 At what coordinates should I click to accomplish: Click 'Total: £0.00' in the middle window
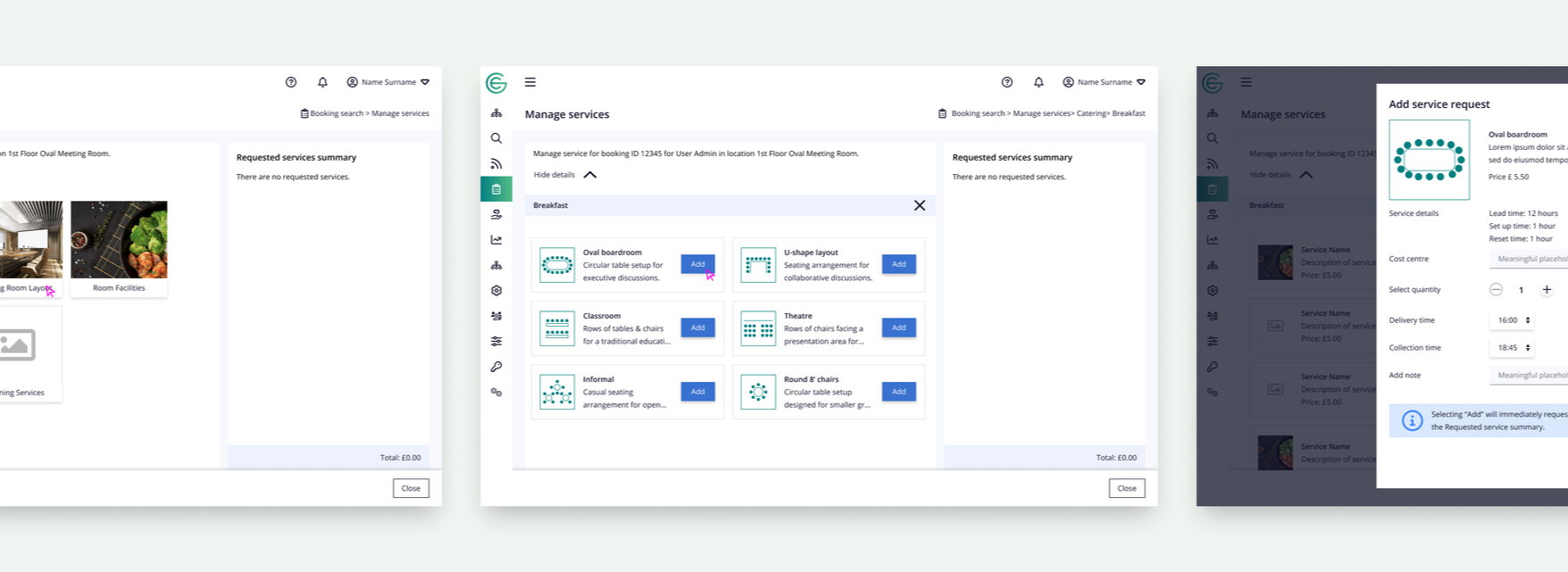[1116, 458]
